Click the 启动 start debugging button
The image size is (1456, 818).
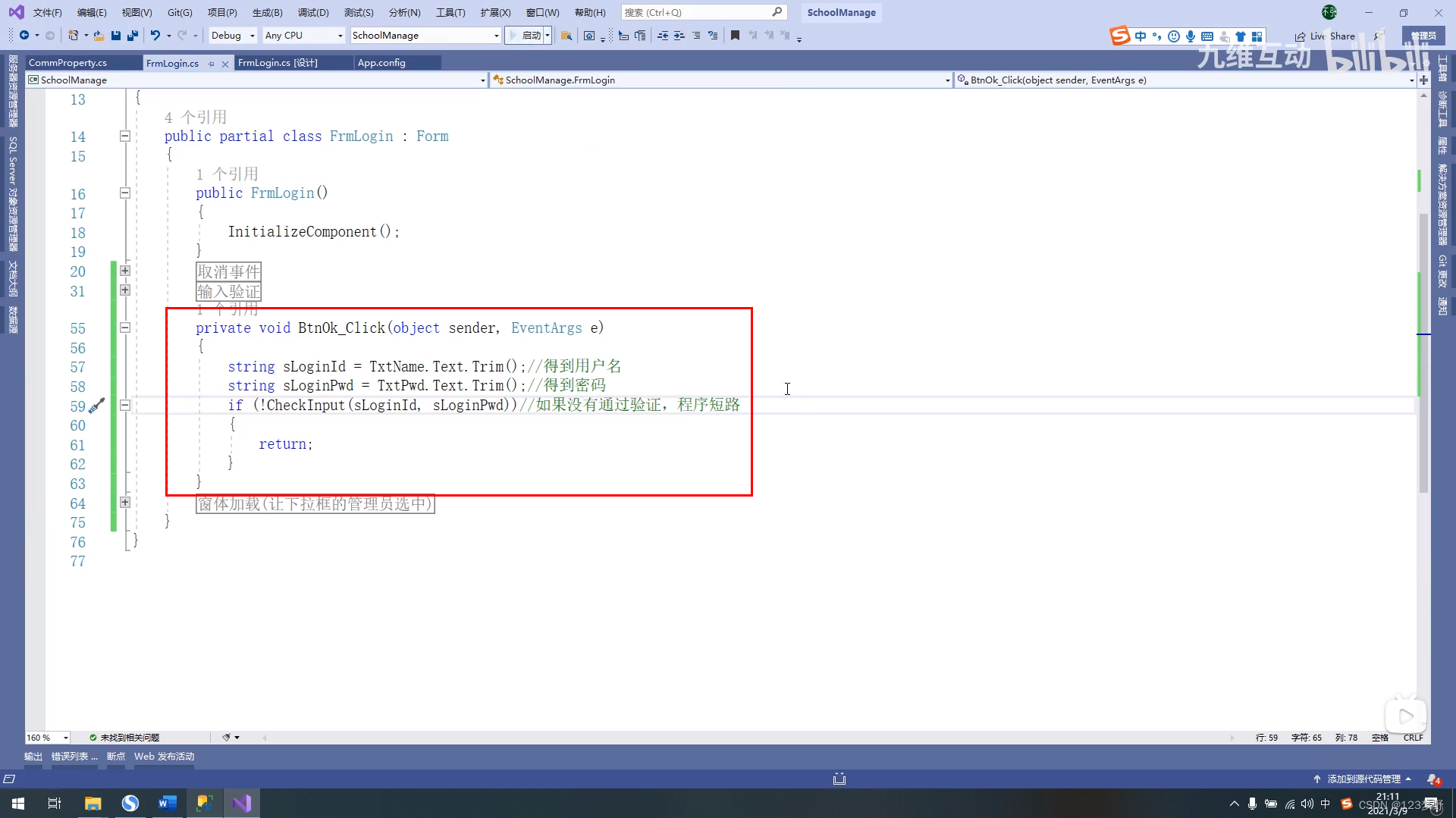pos(525,36)
